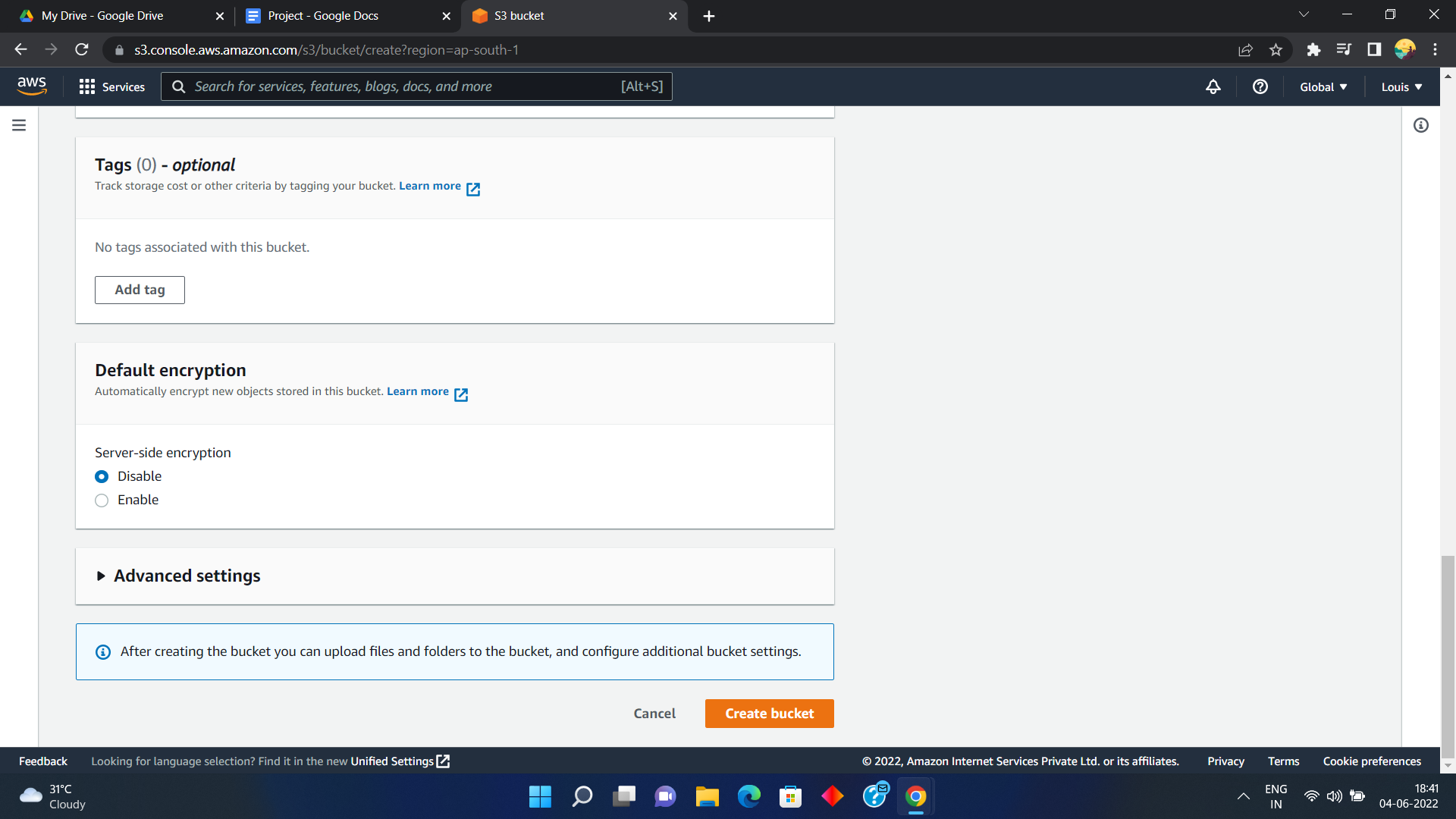Click the Add tag button
The image size is (1456, 819).
pyautogui.click(x=140, y=290)
